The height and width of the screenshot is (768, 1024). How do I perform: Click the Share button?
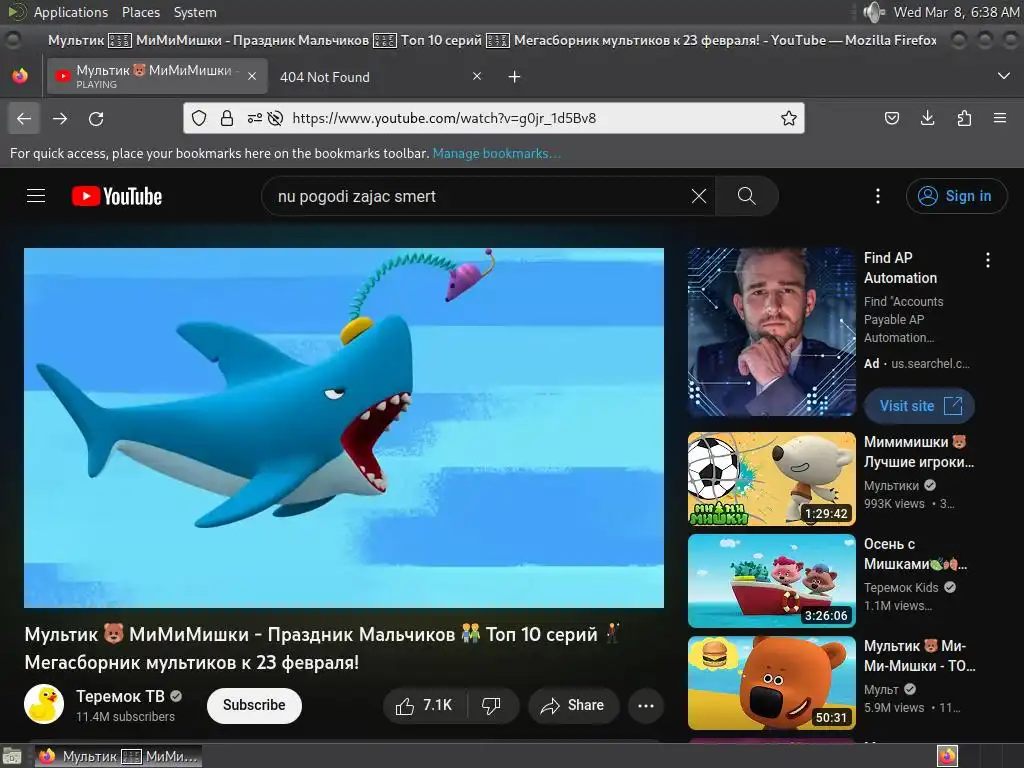tap(573, 705)
